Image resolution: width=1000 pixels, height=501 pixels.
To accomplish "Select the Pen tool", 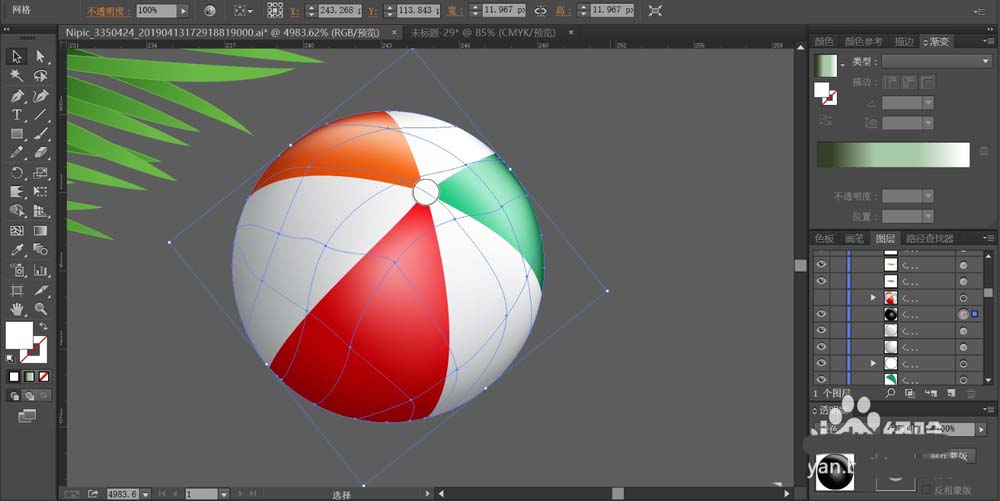I will tap(17, 96).
